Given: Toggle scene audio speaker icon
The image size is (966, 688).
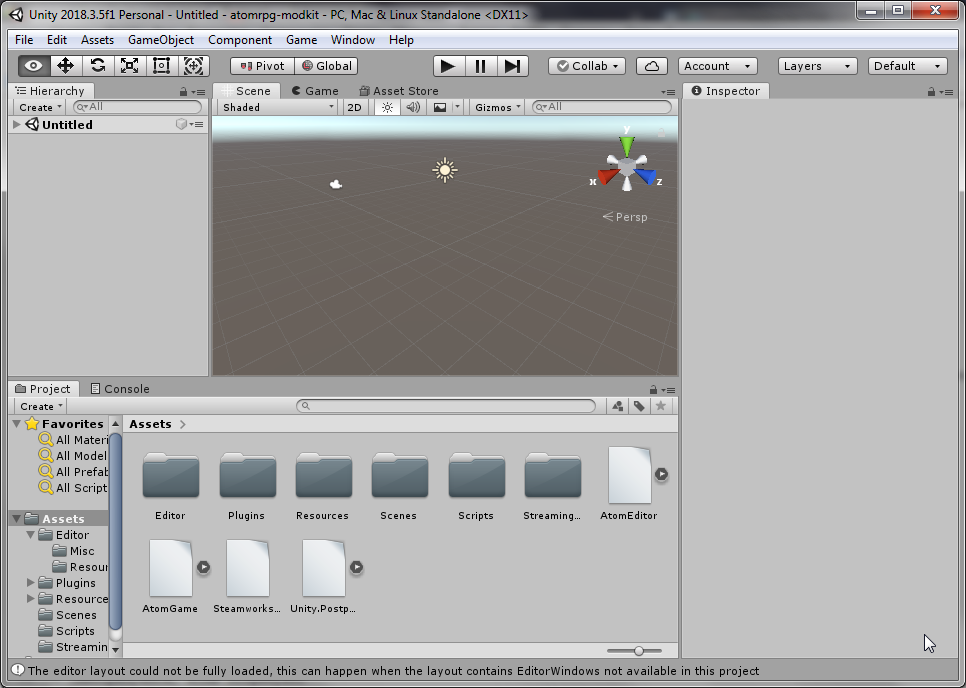Looking at the screenshot, I should point(412,107).
